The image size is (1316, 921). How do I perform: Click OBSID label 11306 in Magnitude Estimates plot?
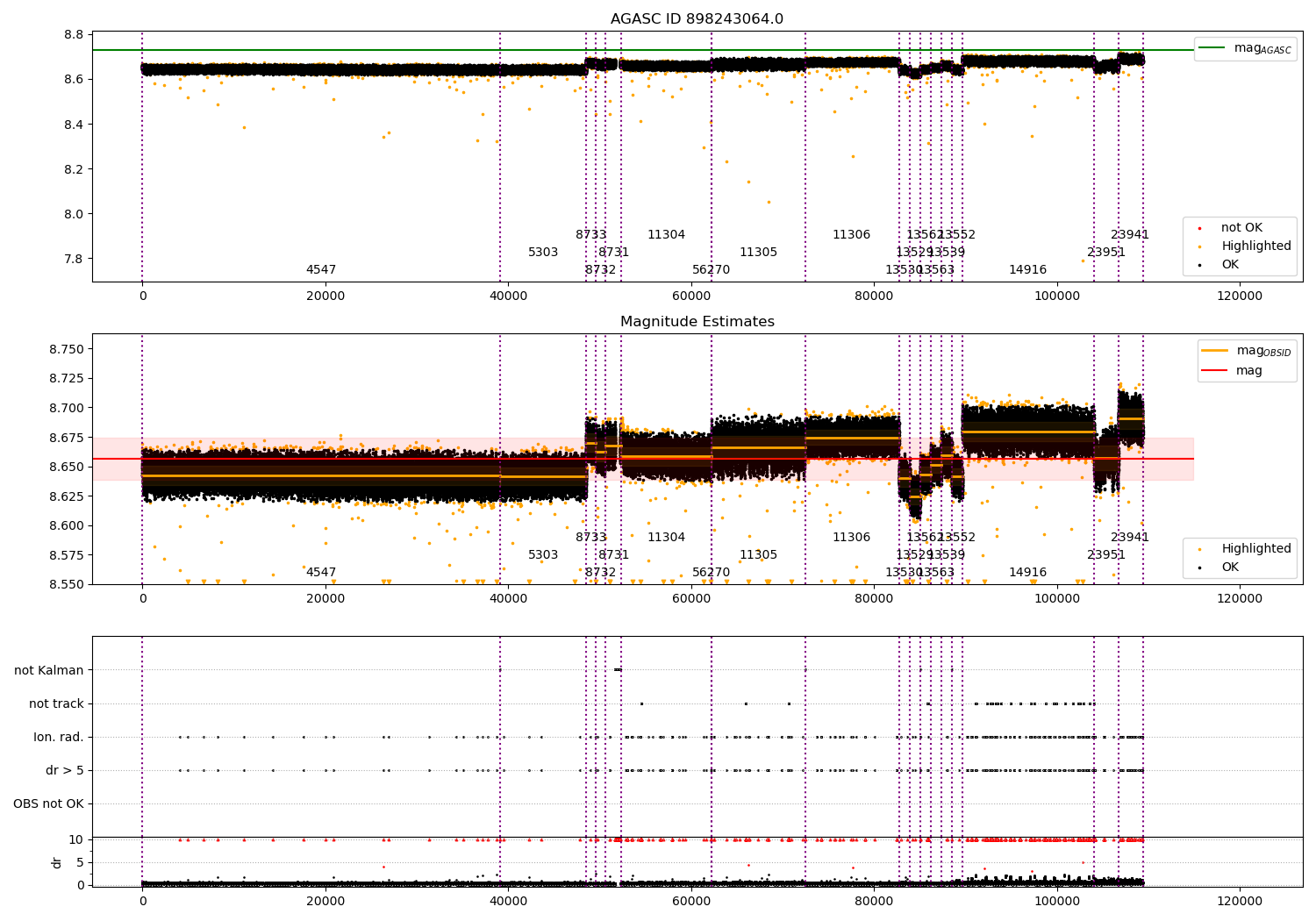pos(851,538)
